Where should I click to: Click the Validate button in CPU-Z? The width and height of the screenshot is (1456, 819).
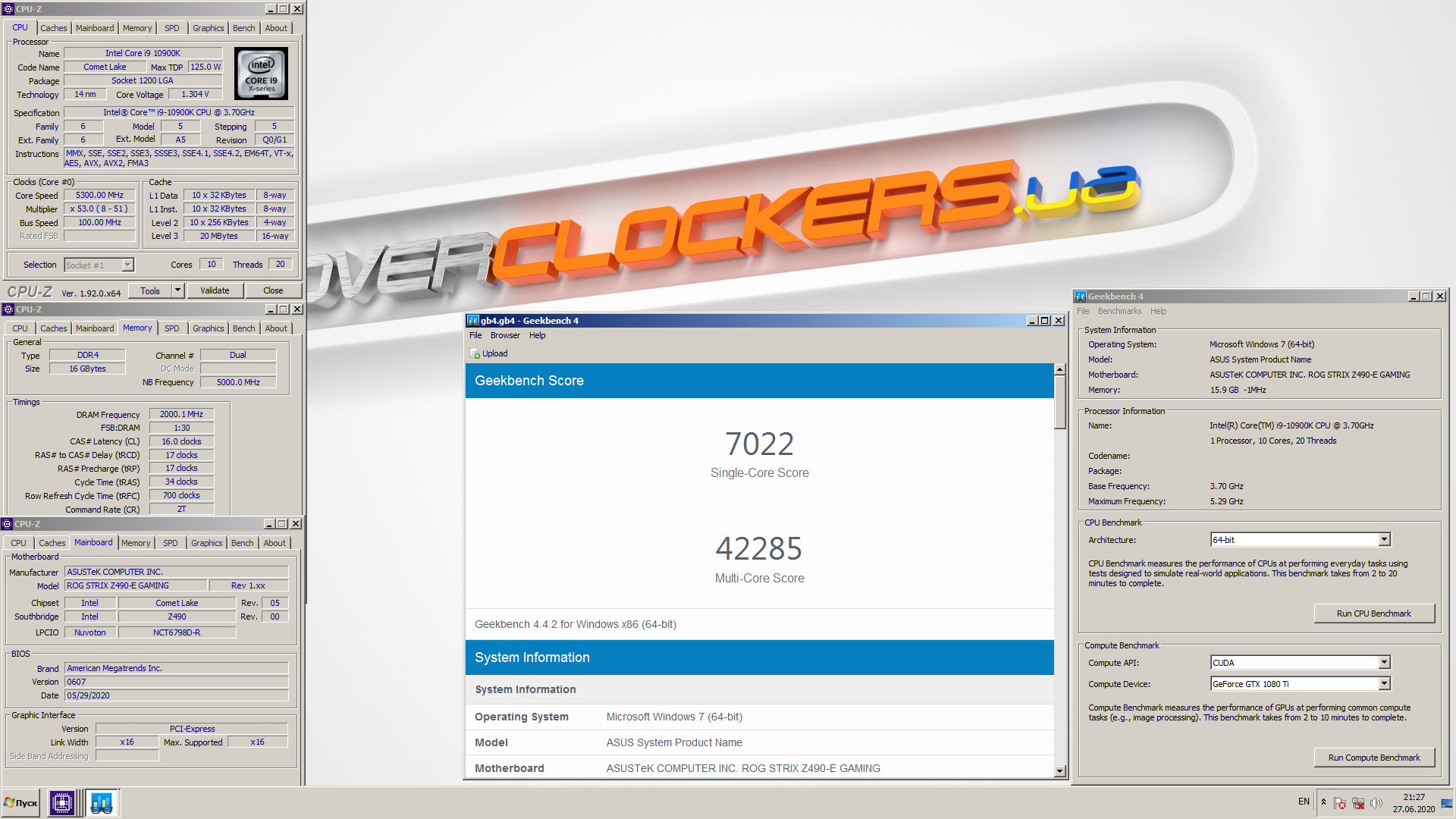tap(215, 290)
